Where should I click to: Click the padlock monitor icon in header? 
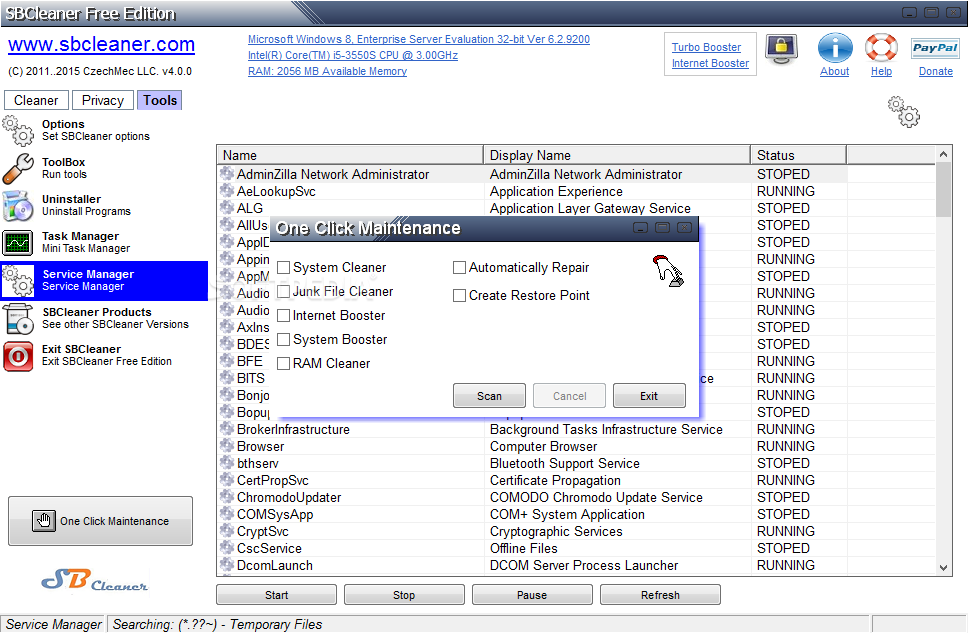coord(782,49)
